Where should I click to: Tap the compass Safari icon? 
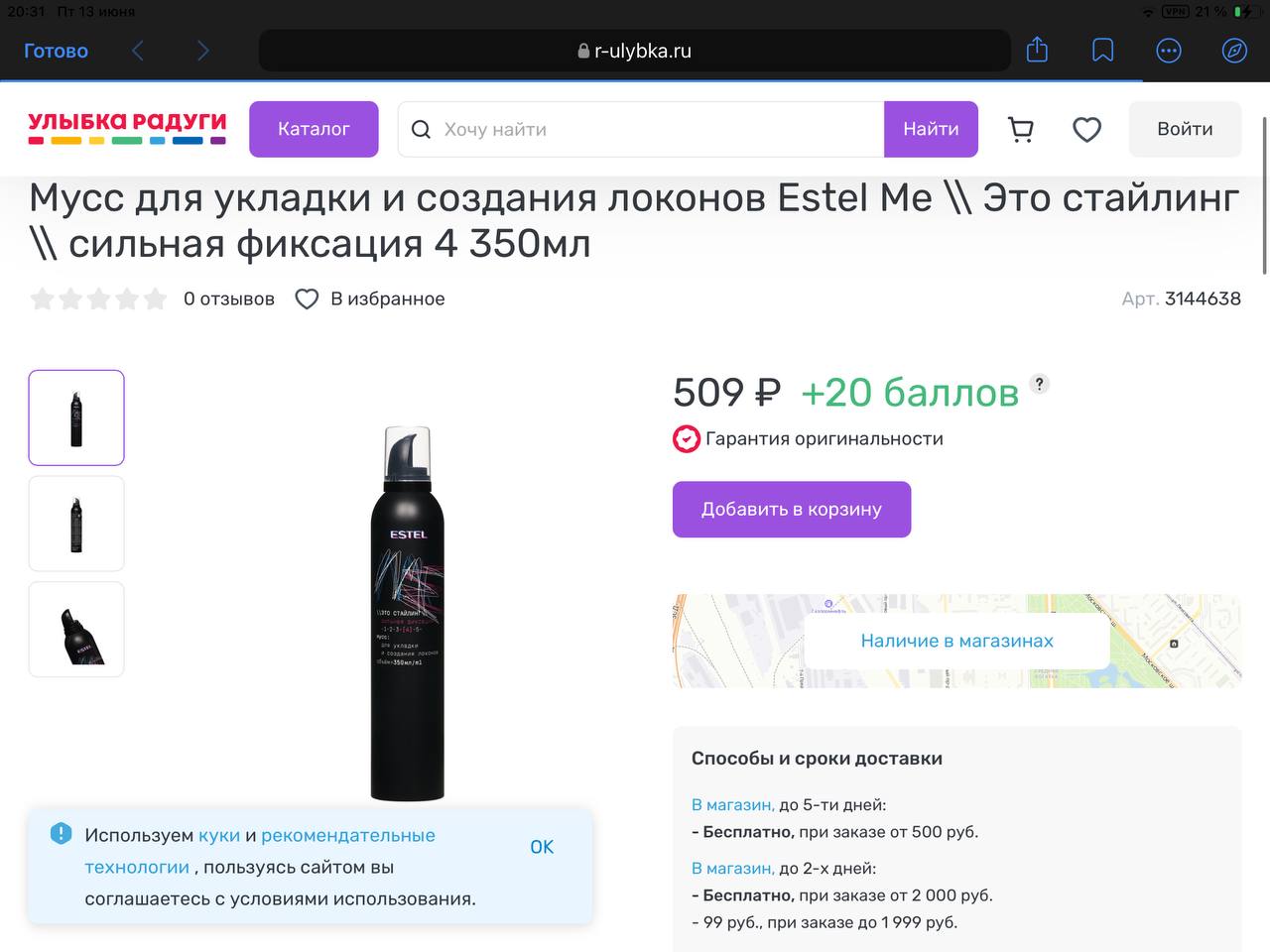tap(1234, 51)
